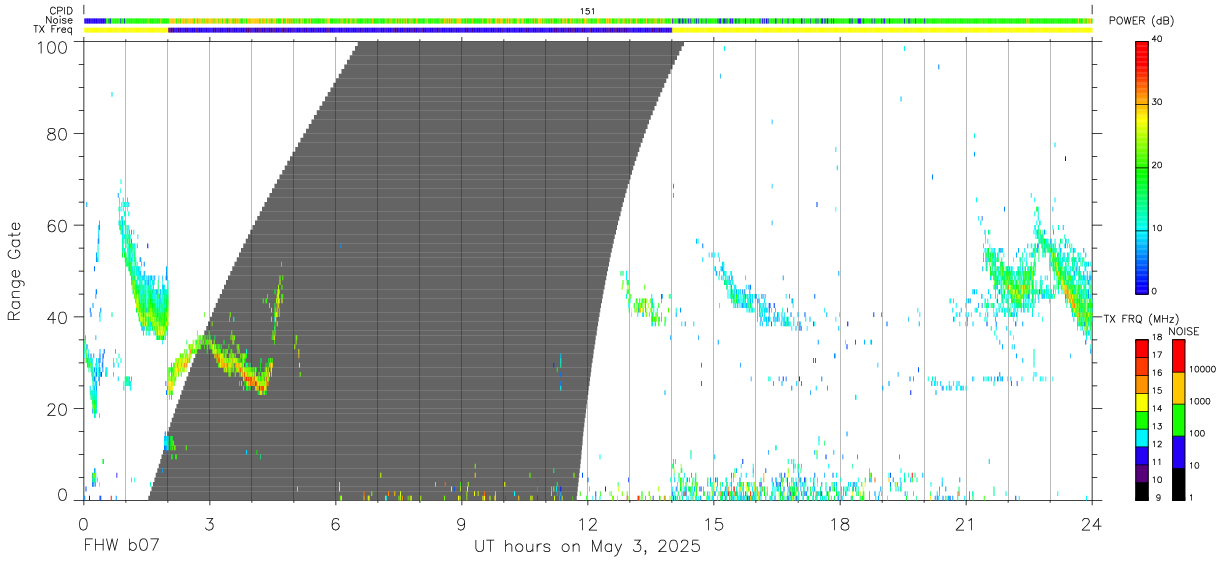
Task: Select the Noise strip along the top
Action: (x=588, y=20)
